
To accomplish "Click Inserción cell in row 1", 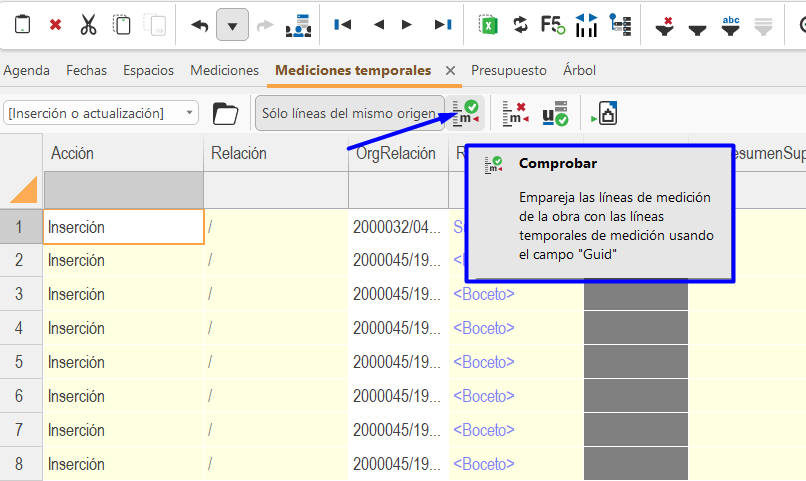I will [x=123, y=227].
